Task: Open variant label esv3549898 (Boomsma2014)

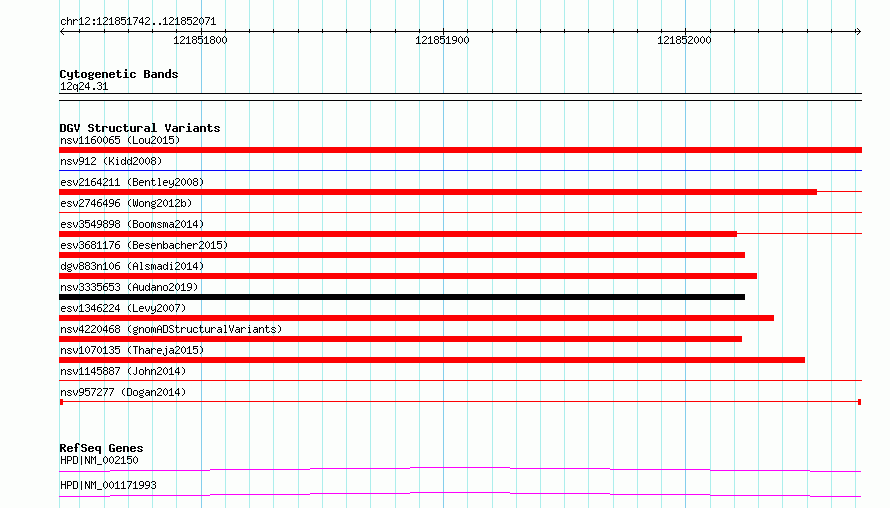Action: click(132, 224)
